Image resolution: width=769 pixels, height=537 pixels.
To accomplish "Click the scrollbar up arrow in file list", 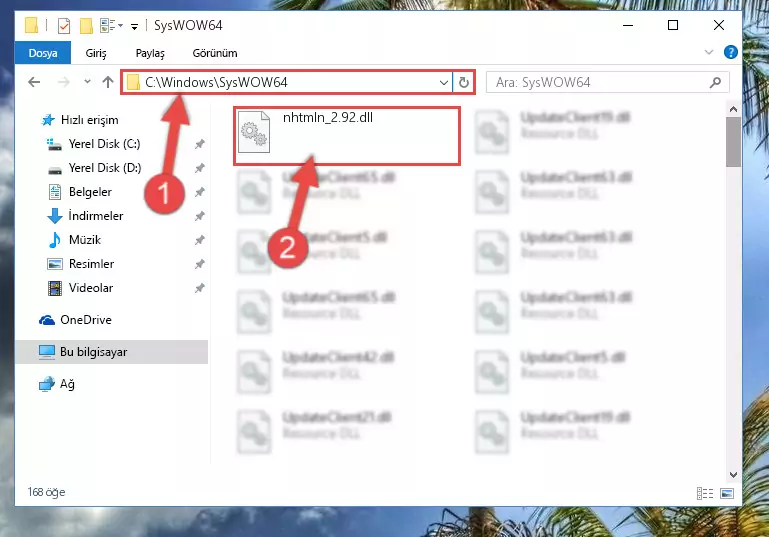I will pyautogui.click(x=733, y=109).
